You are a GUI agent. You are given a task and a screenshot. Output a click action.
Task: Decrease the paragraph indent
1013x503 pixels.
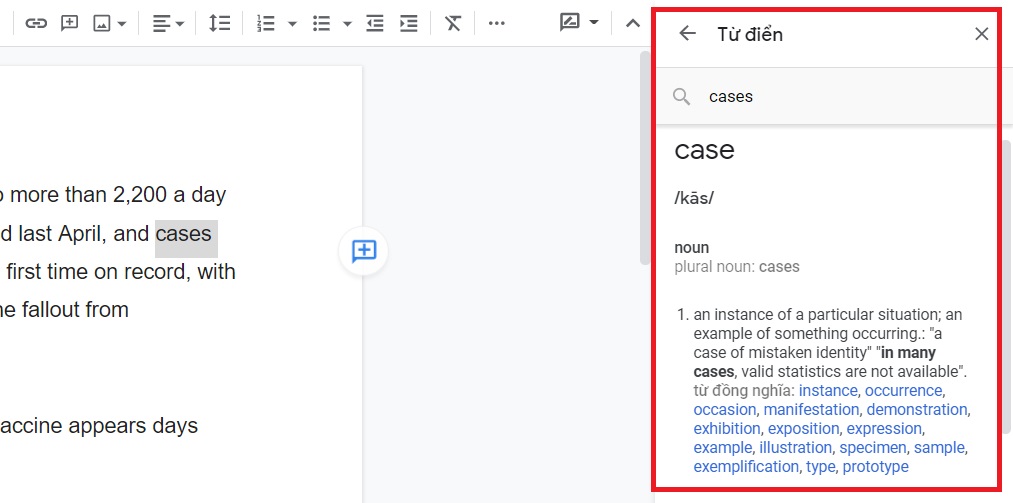click(375, 23)
